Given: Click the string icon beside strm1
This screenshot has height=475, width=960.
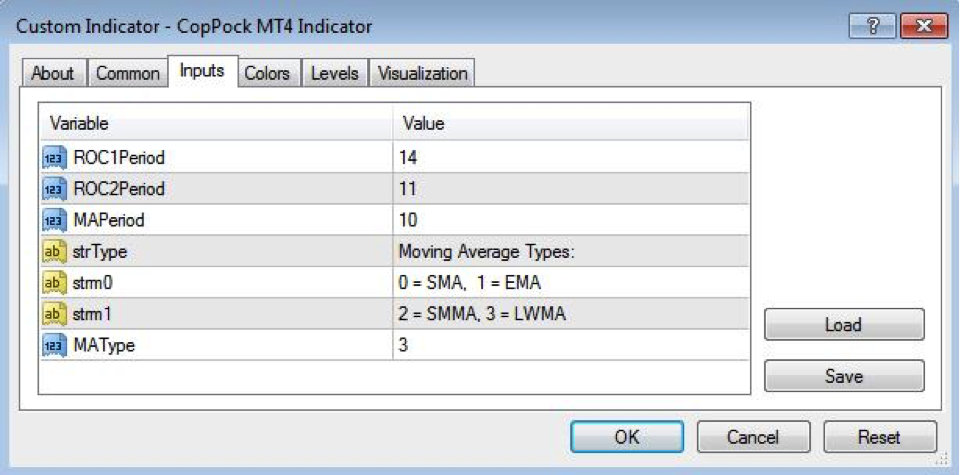Looking at the screenshot, I should point(54,314).
